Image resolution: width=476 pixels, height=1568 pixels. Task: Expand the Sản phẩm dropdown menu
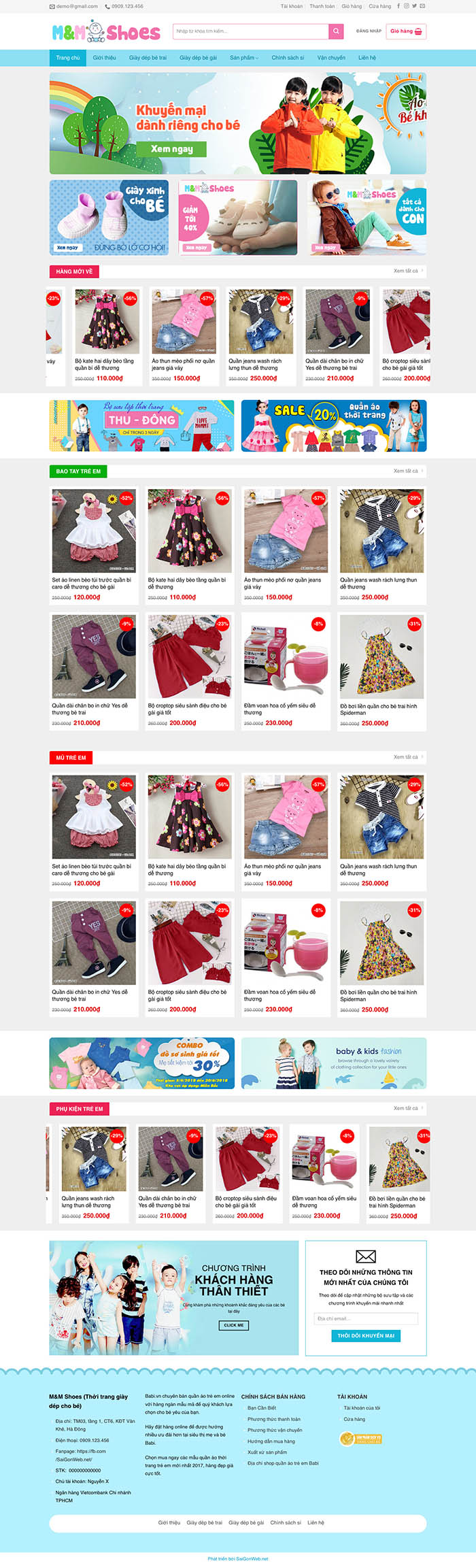point(244,58)
